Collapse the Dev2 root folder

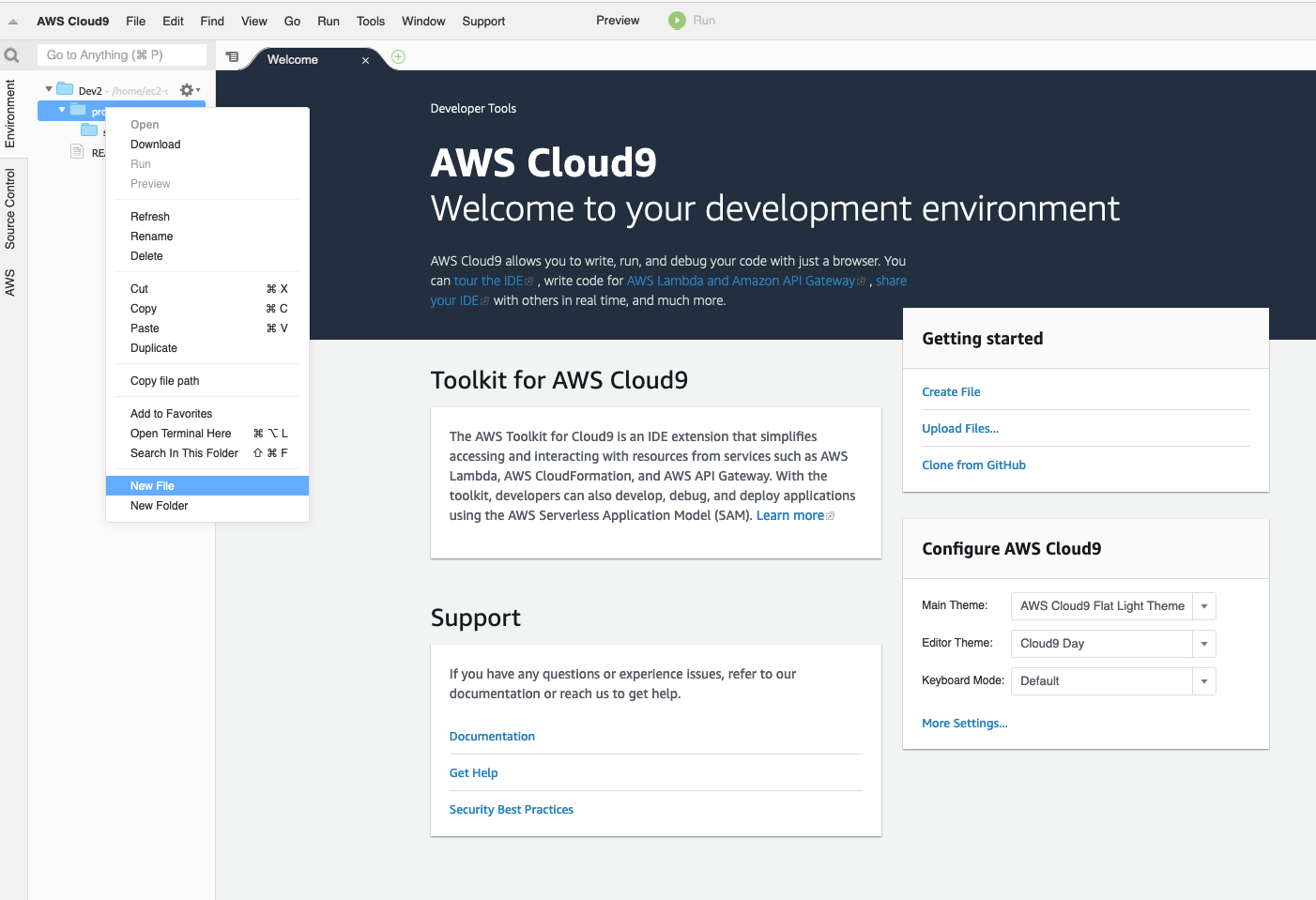pos(49,89)
